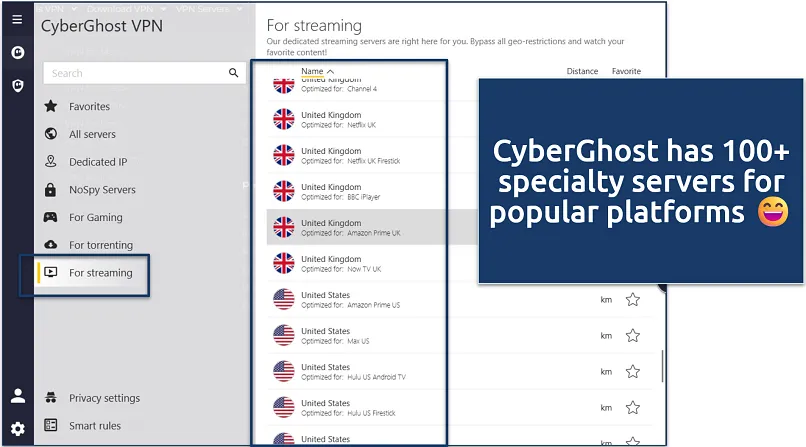Screen dimensions: 806x447
Task: Open the settings gear icon
Action: (18, 429)
